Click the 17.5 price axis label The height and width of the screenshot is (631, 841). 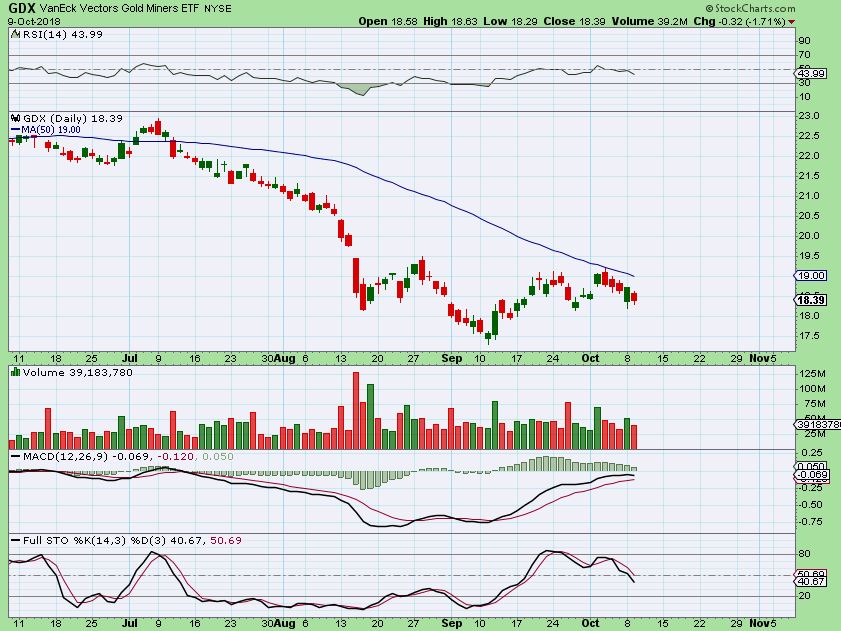[809, 336]
